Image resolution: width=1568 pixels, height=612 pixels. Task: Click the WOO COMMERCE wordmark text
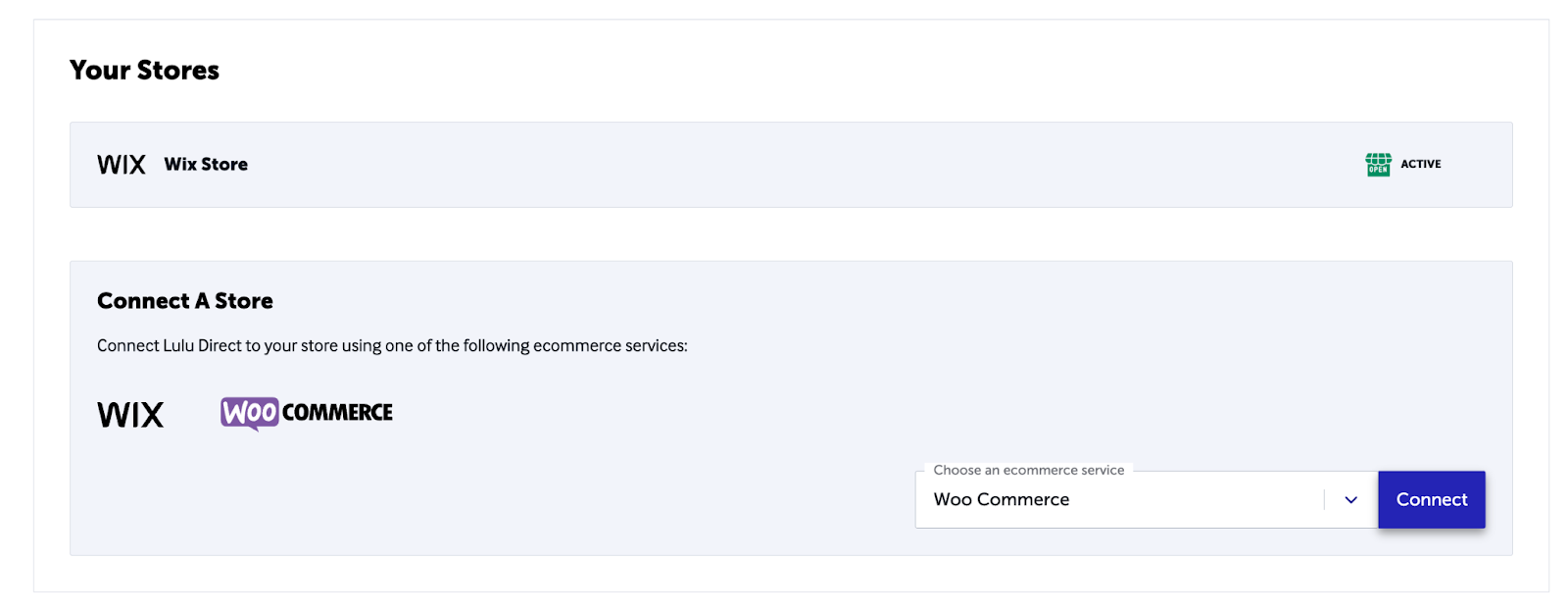click(337, 412)
